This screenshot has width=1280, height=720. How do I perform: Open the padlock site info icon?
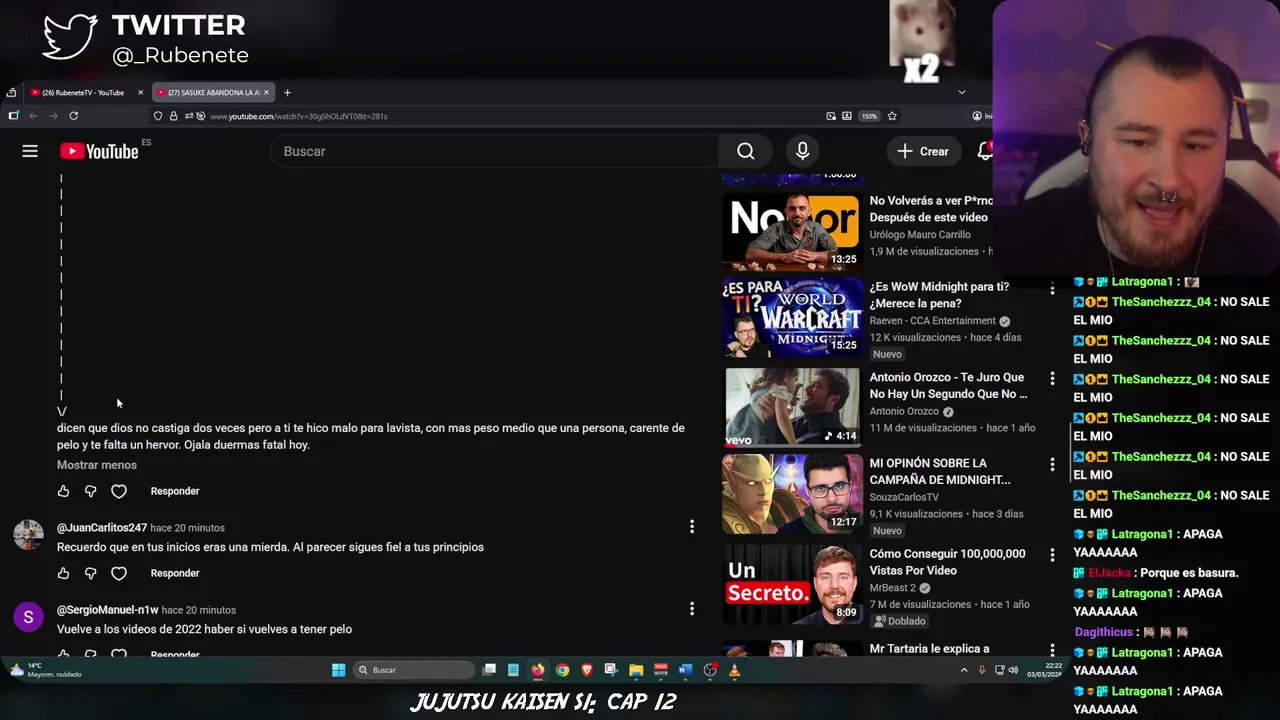pyautogui.click(x=173, y=116)
